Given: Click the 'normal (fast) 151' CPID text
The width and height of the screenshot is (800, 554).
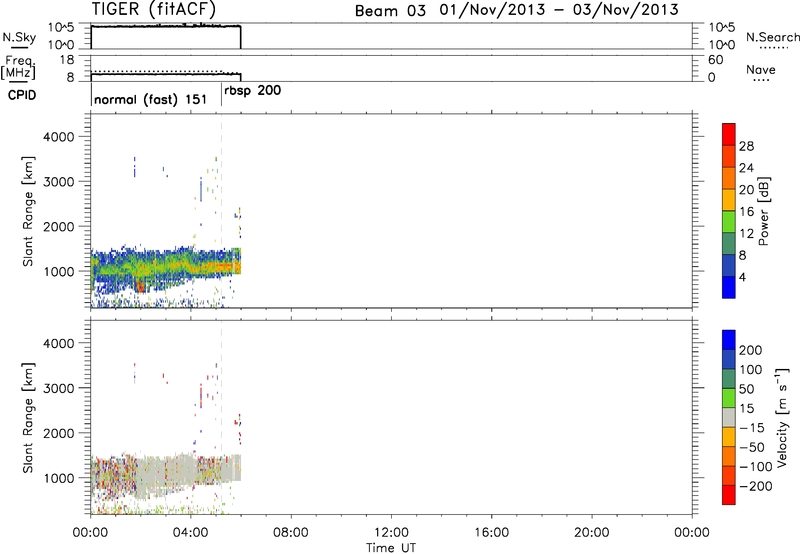Looking at the screenshot, I should click(x=151, y=99).
